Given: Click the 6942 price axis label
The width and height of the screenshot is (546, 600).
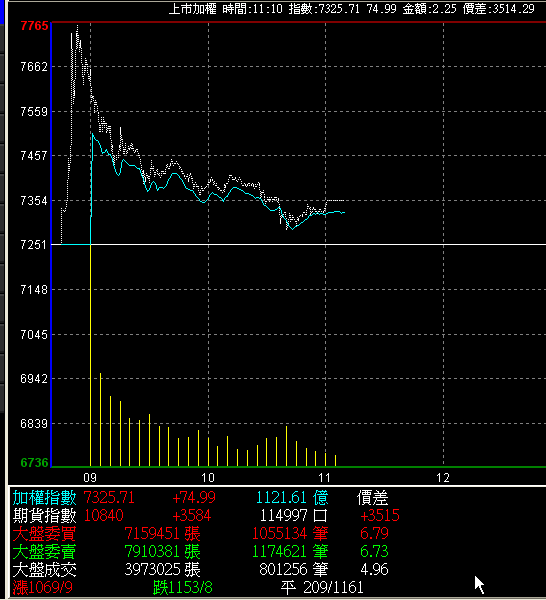Looking at the screenshot, I should pos(34,378).
